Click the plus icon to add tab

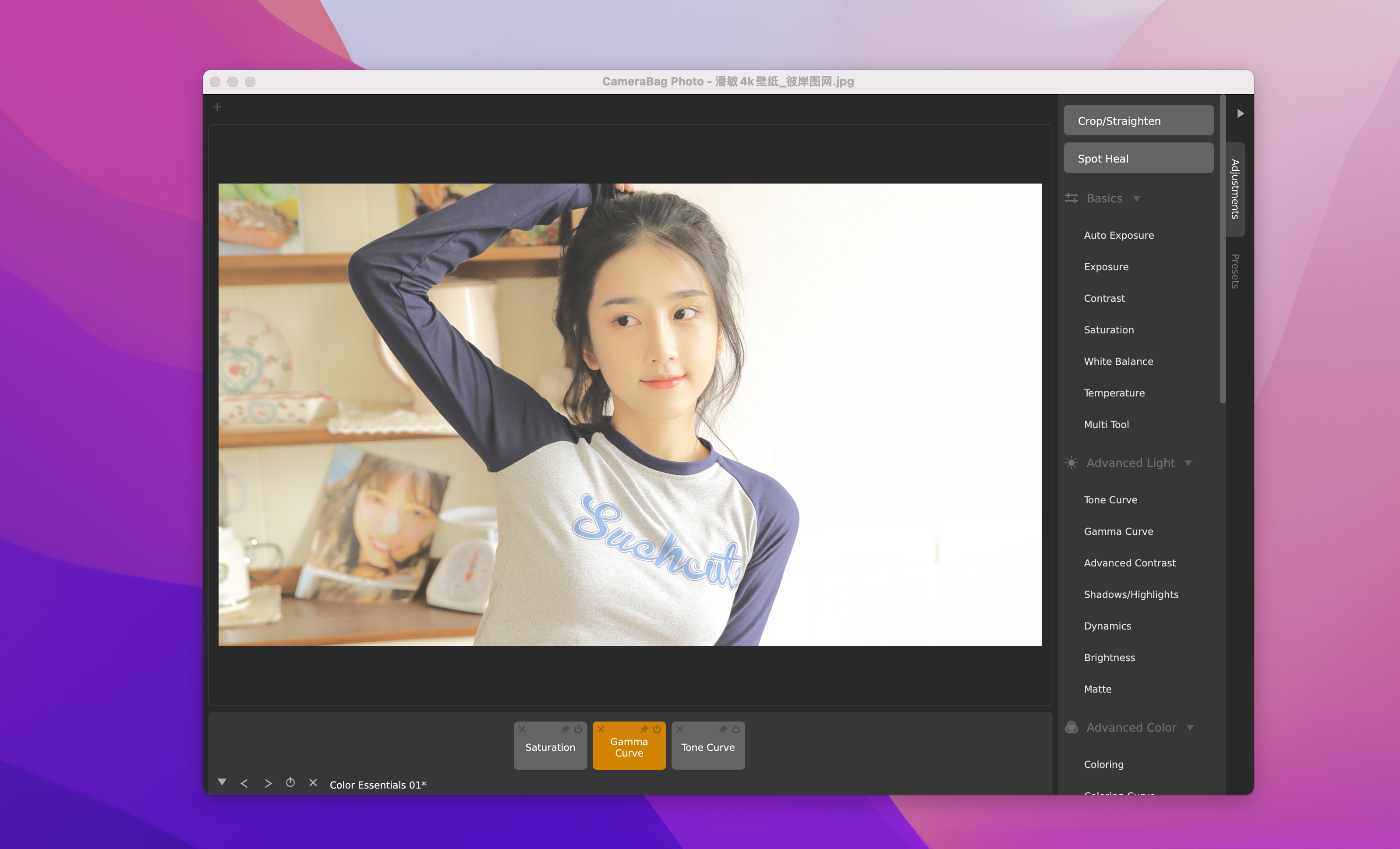[217, 107]
